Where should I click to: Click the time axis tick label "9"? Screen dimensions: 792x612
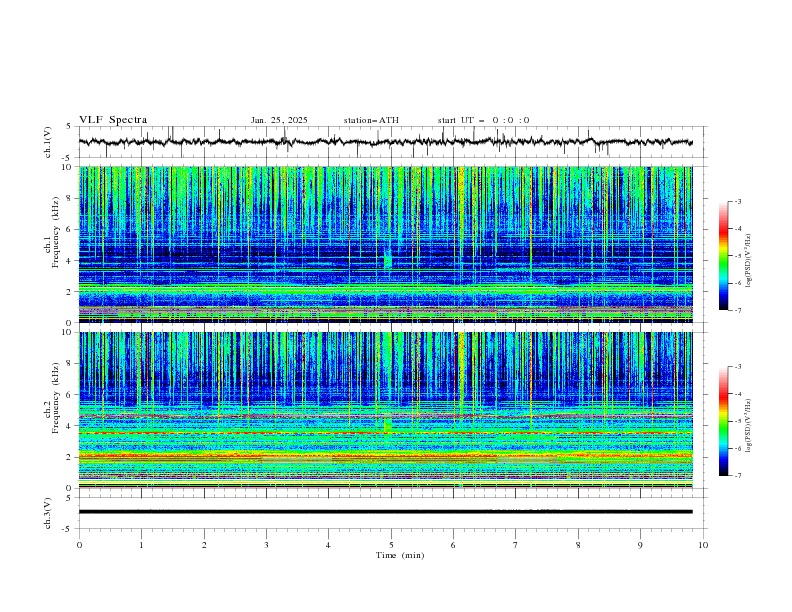point(640,545)
